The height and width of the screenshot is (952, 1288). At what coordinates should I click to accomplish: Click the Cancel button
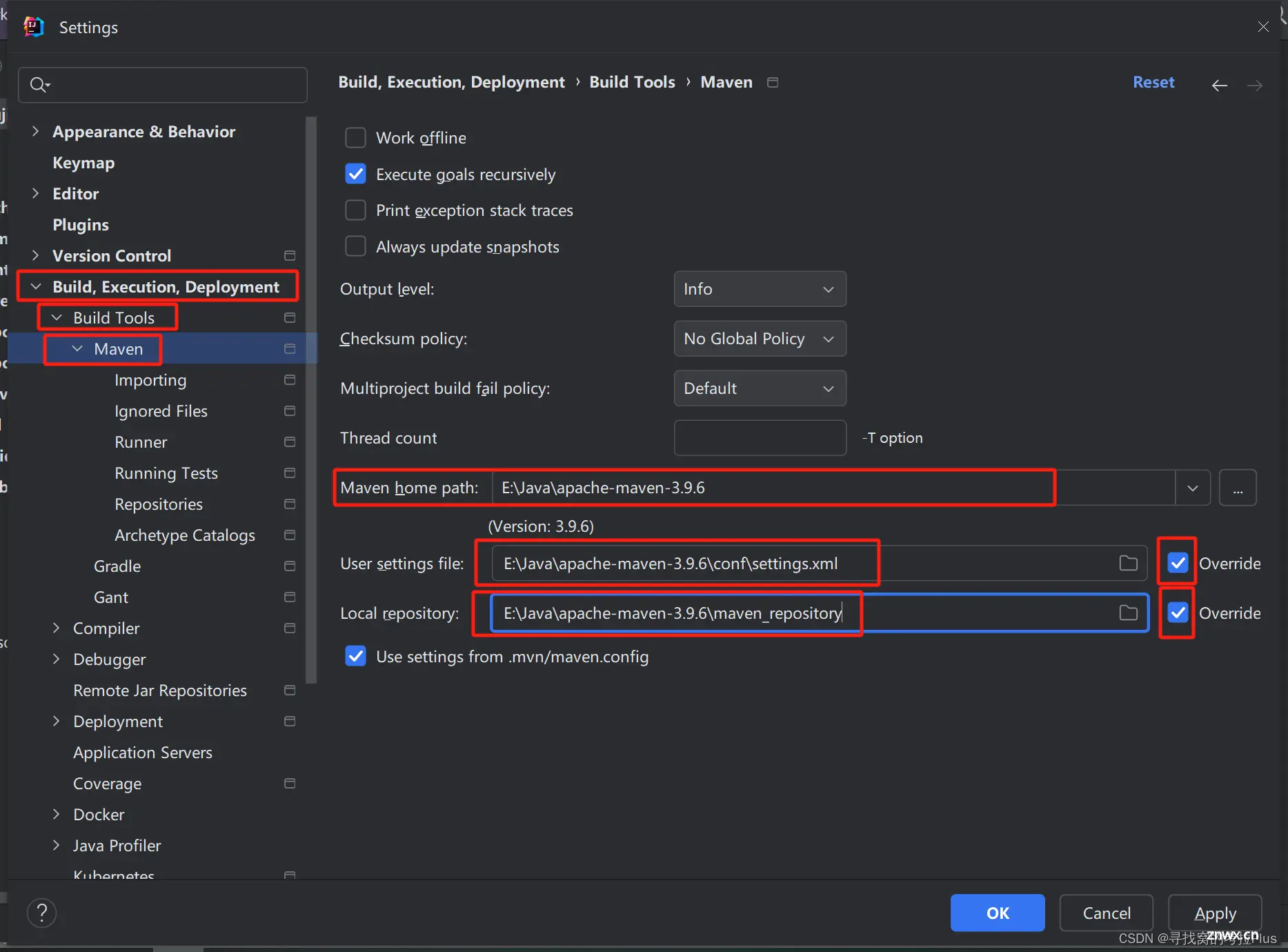pyautogui.click(x=1107, y=913)
